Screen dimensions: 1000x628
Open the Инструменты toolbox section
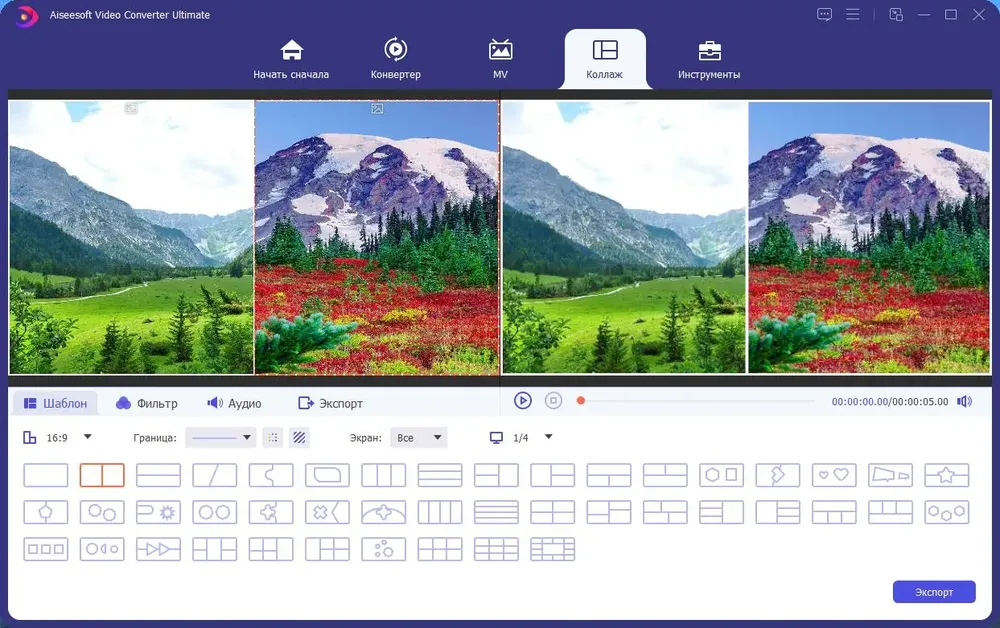click(709, 59)
